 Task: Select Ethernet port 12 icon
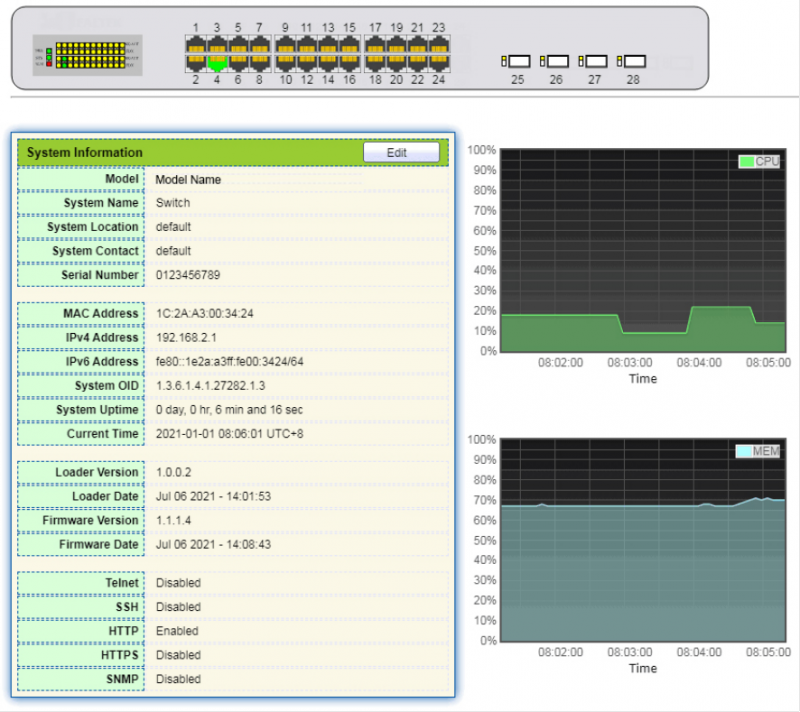point(307,63)
